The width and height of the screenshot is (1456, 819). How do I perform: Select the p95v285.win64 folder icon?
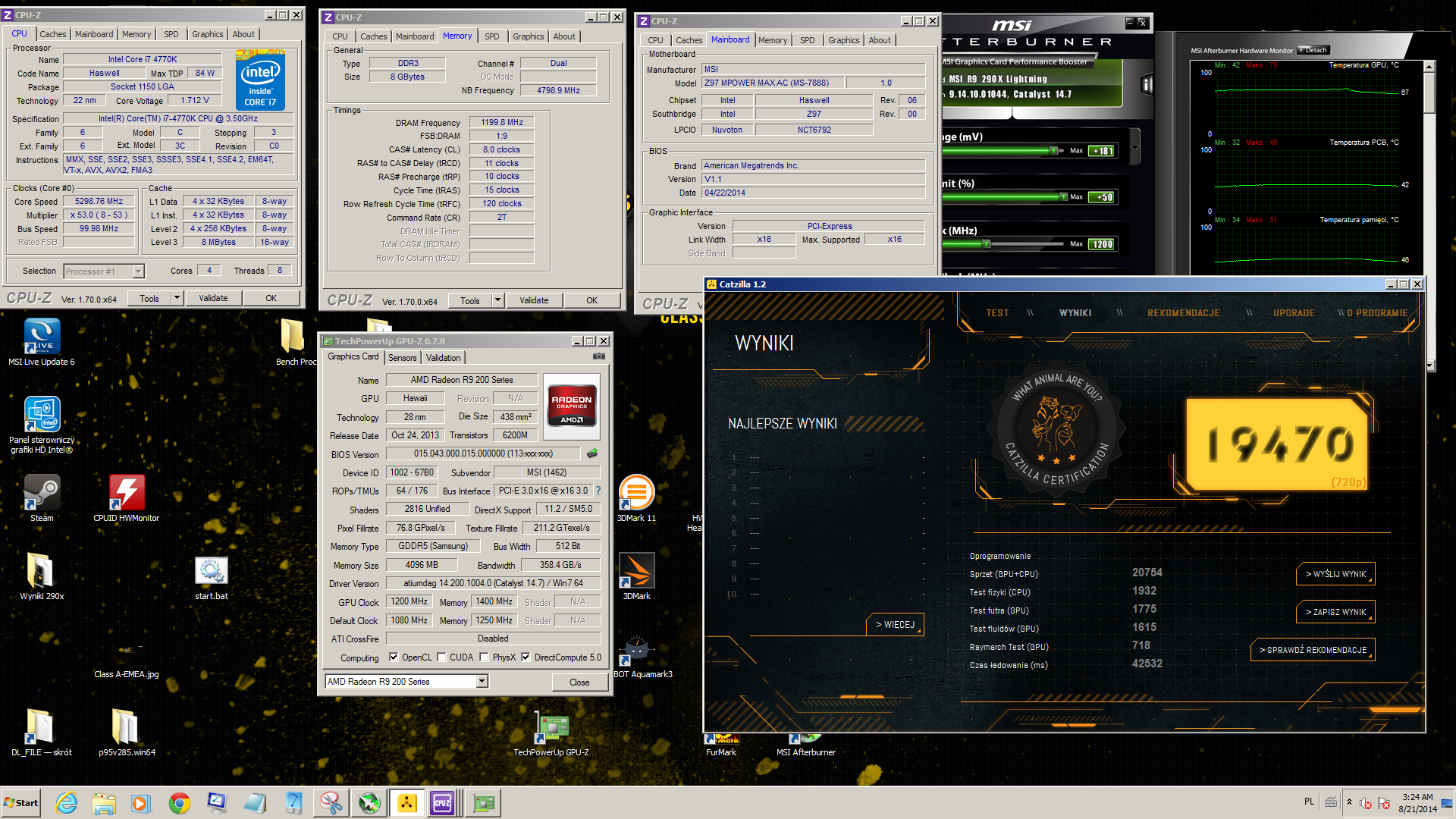point(127,726)
